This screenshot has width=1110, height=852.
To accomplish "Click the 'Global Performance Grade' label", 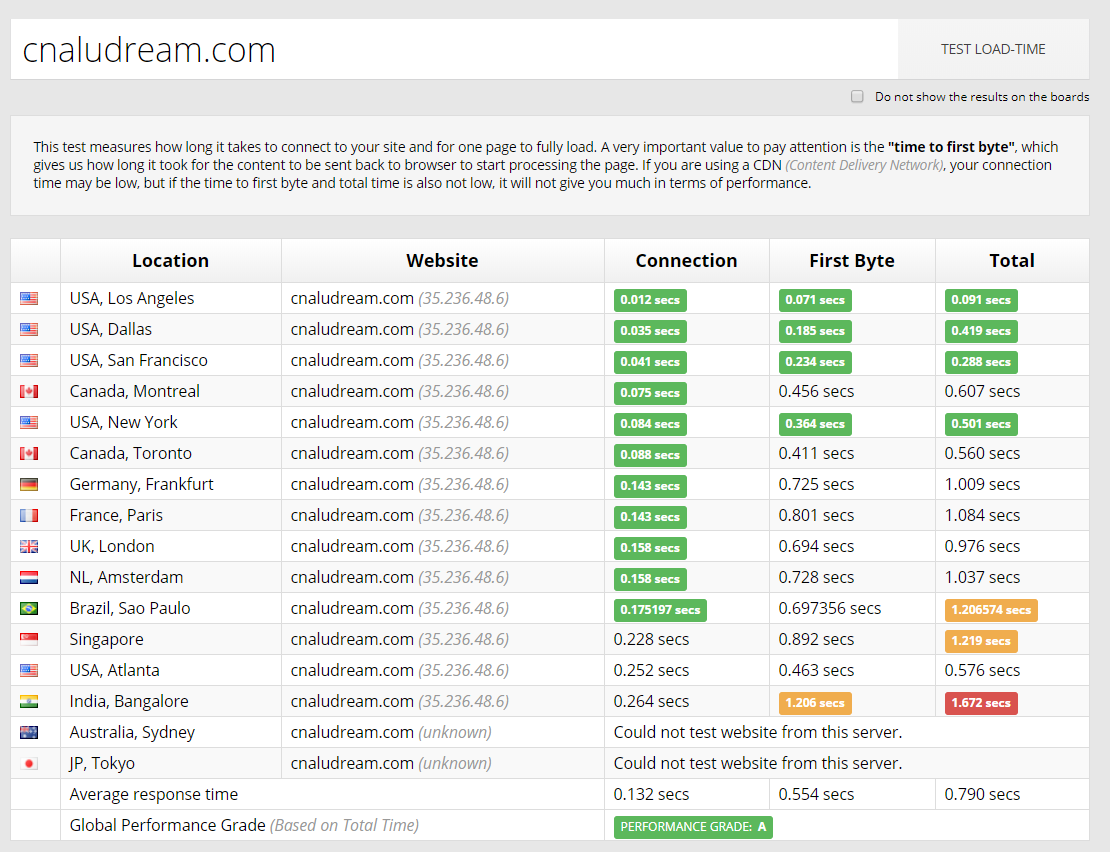I will coord(167,826).
